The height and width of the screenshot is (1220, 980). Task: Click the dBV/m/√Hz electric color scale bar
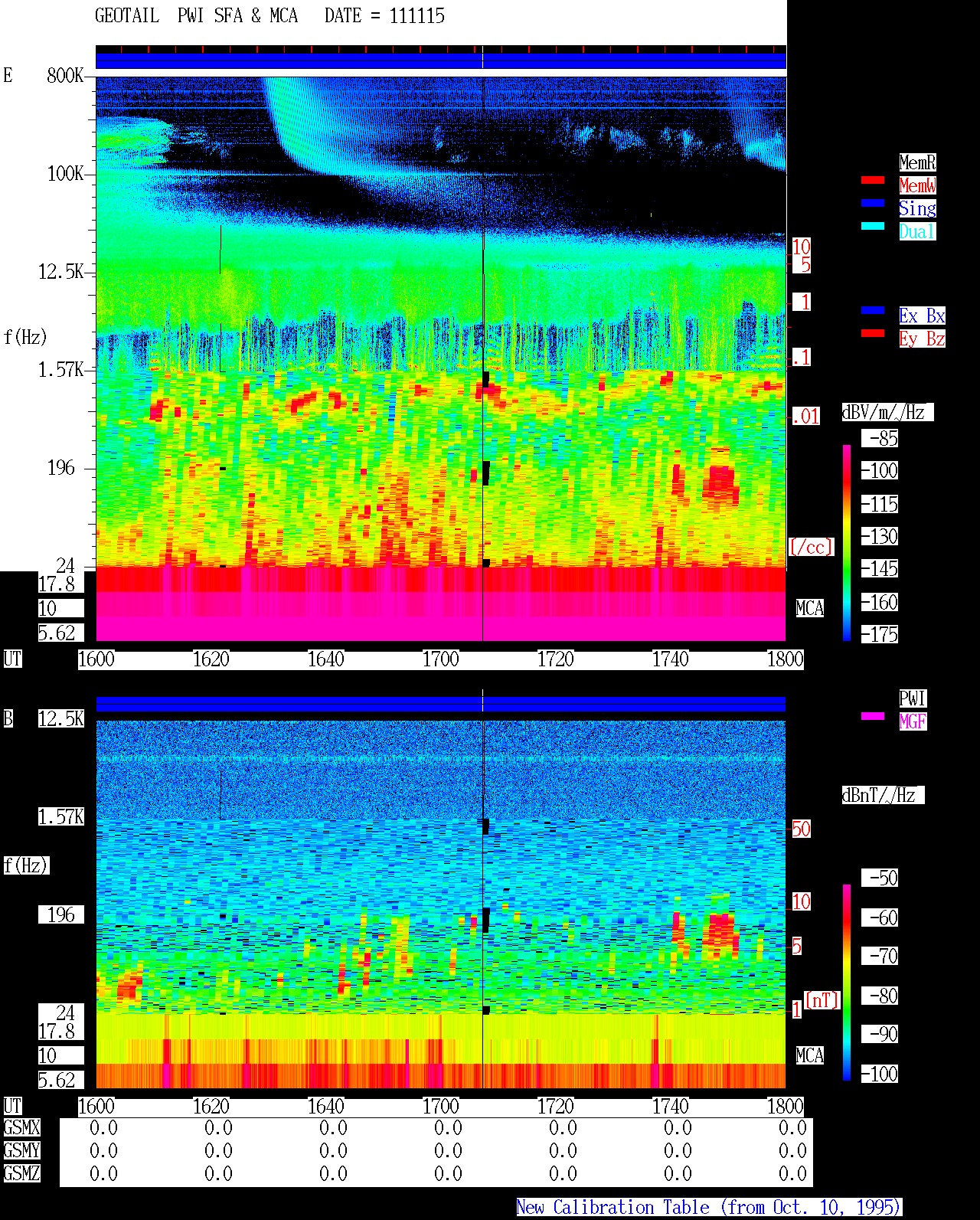pos(847,542)
